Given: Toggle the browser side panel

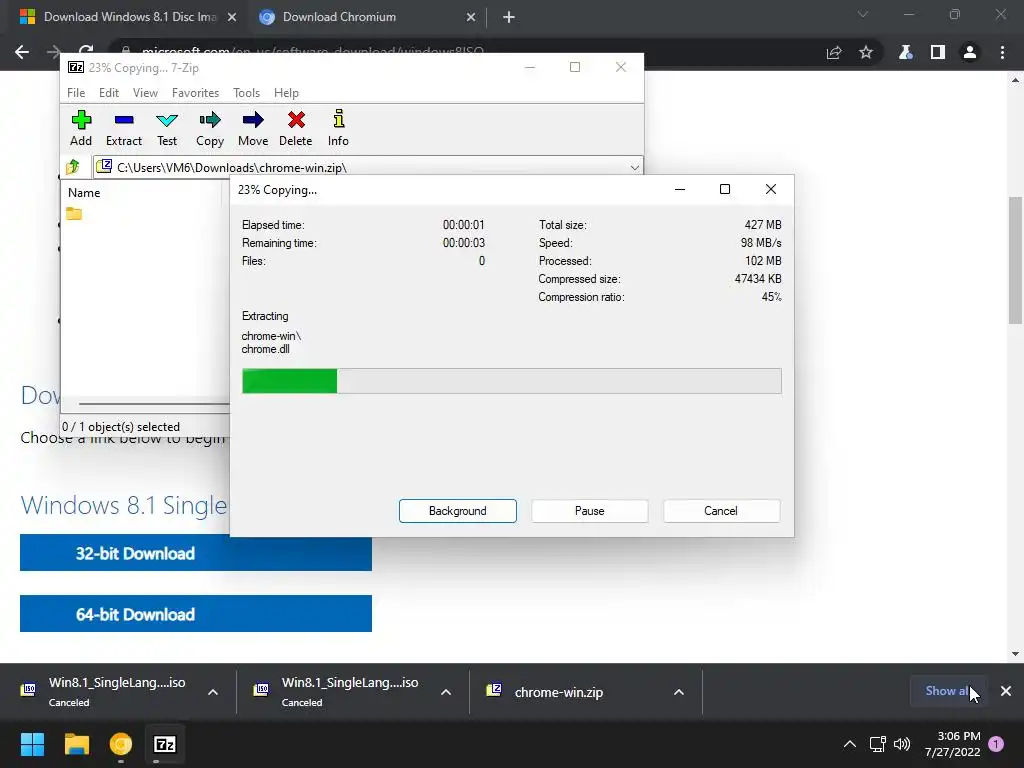Looking at the screenshot, I should coord(938,52).
